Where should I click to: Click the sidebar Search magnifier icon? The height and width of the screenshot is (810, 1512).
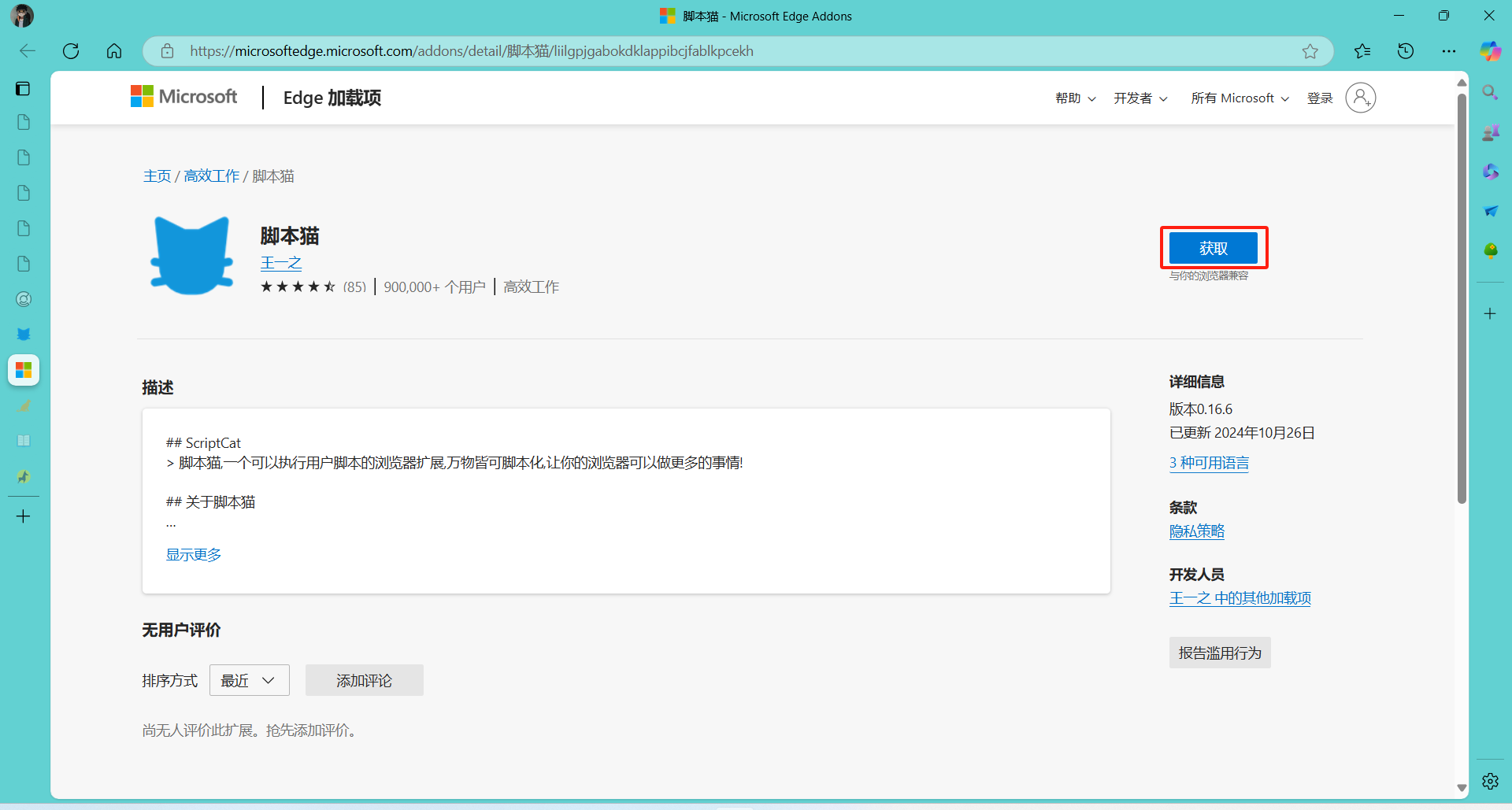1490,92
